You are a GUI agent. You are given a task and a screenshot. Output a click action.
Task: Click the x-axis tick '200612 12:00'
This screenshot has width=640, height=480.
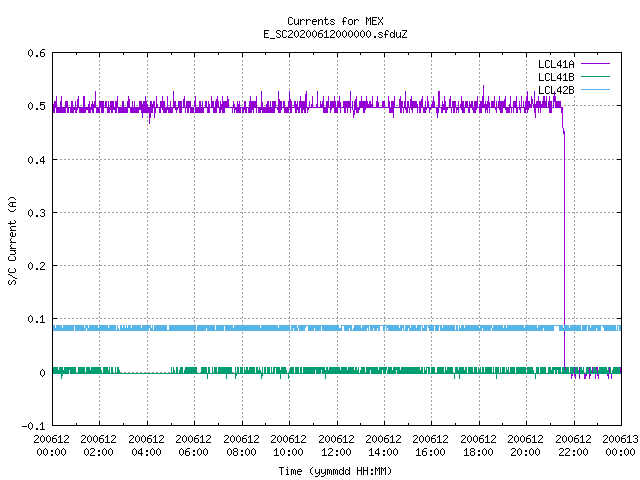coord(337,446)
